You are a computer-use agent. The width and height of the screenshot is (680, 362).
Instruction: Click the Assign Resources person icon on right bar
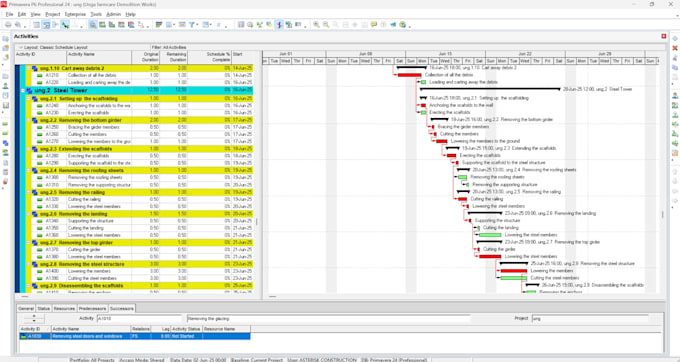pos(675,96)
